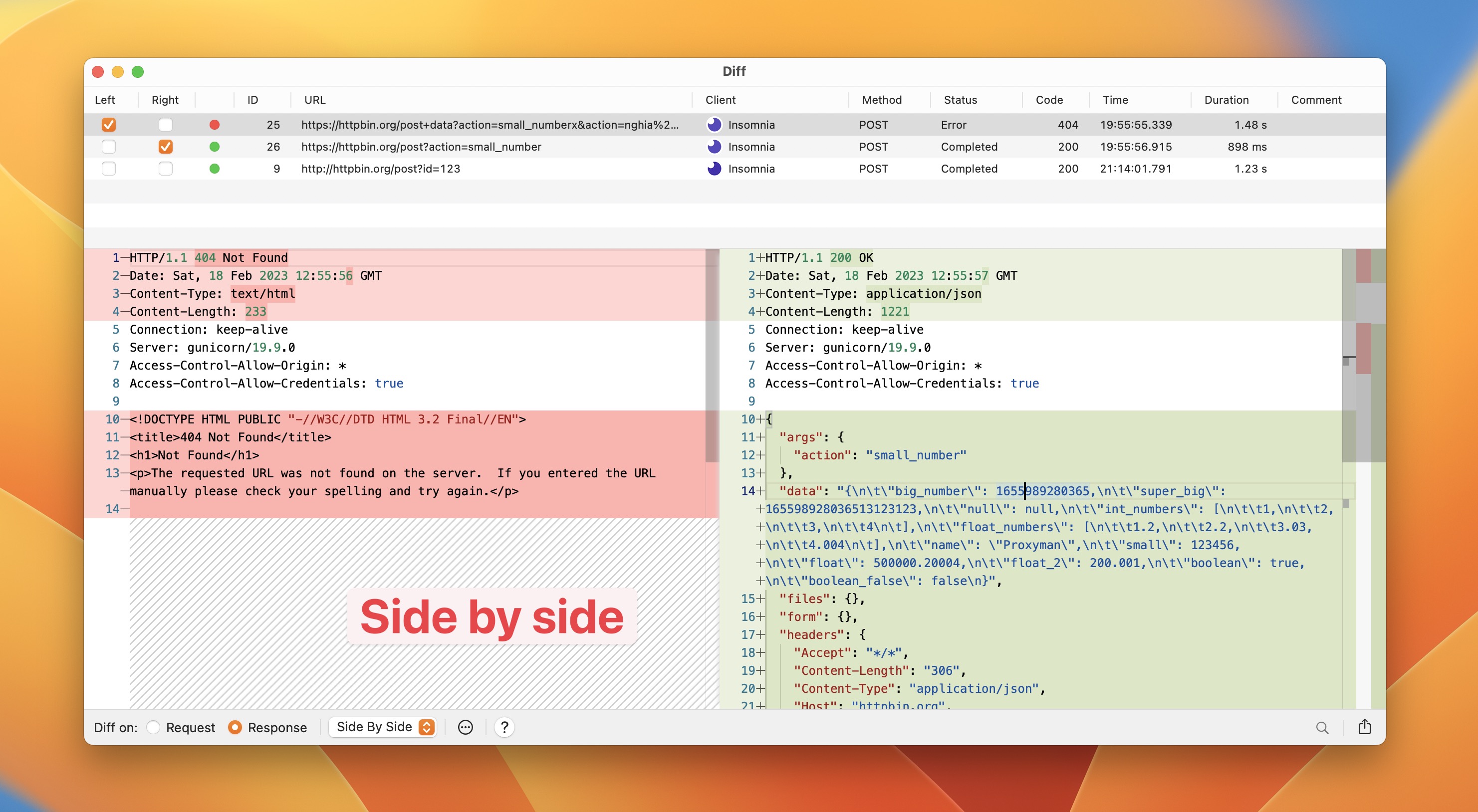Click the search magnifier icon
Screen dimensions: 1478x812
click(x=1322, y=727)
